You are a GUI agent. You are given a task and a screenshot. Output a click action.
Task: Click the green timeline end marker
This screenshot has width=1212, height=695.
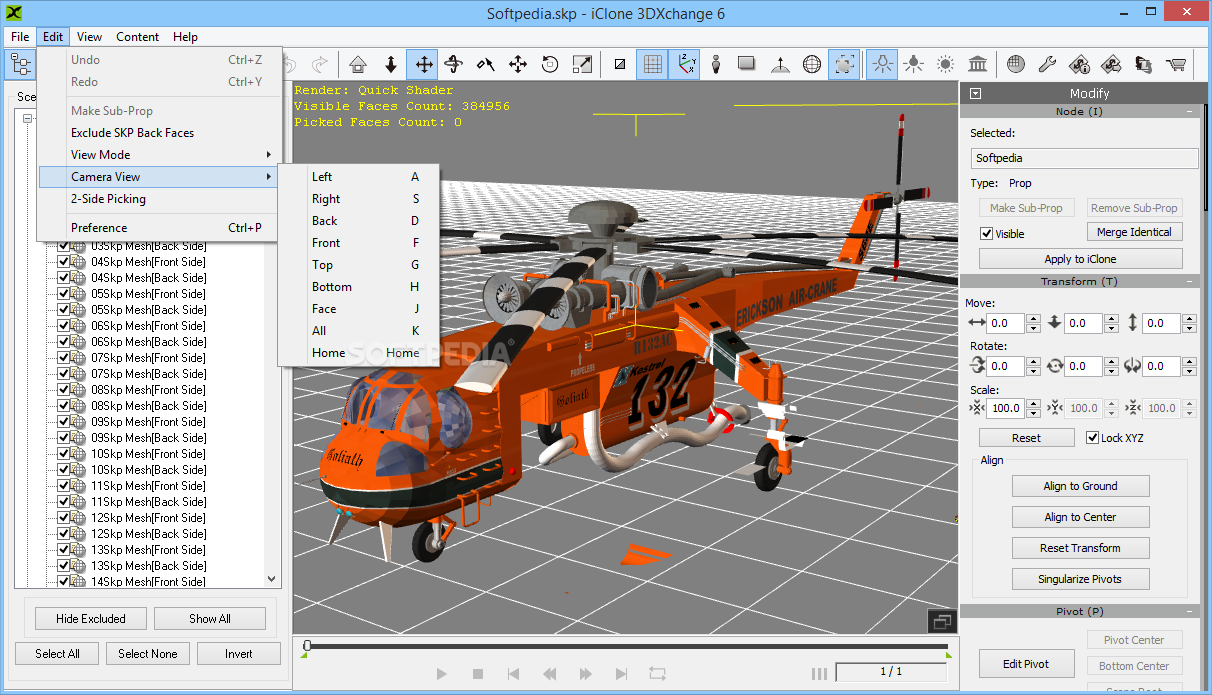947,655
